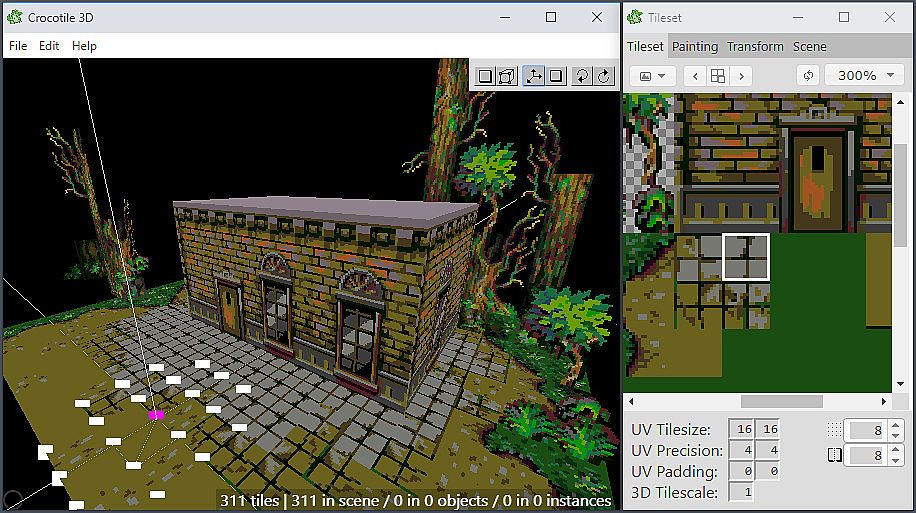Image resolution: width=916 pixels, height=513 pixels.
Task: Increase the dotted-grid spinner value
Action: click(896, 425)
